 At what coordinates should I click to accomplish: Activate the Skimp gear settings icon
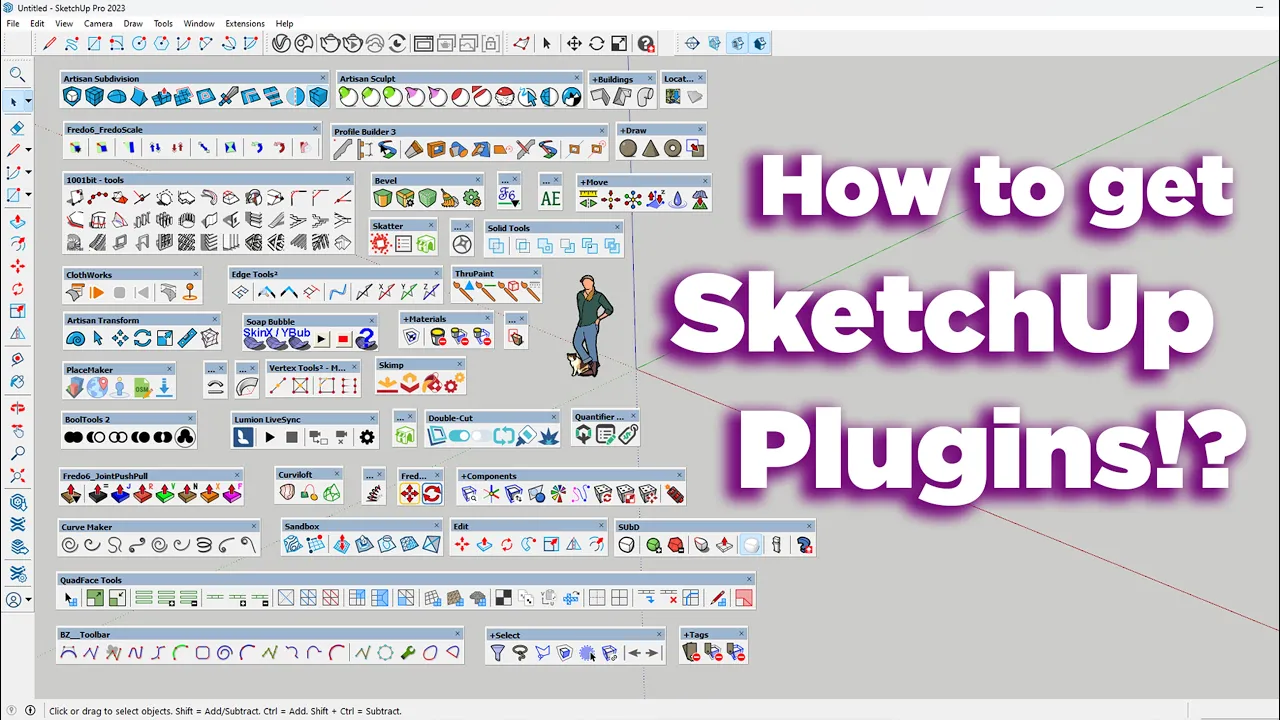(x=450, y=384)
